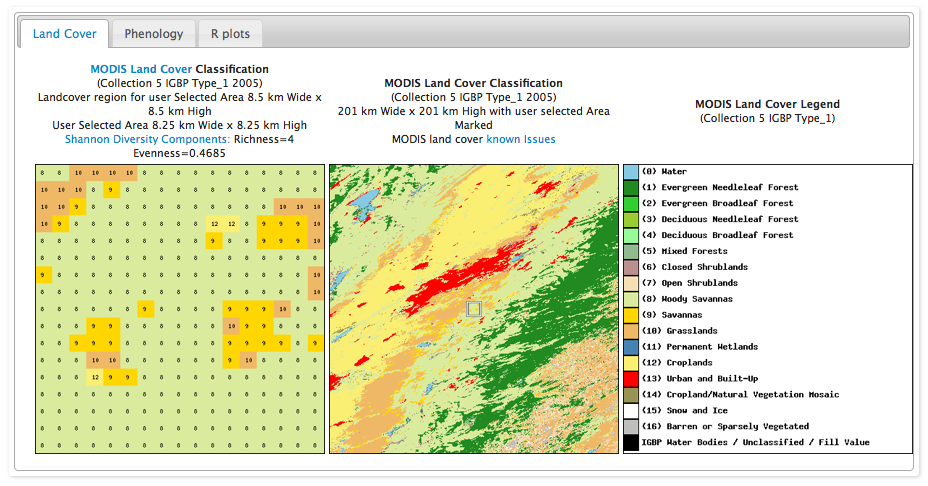This screenshot has width=928, height=486.
Task: Click the Croplands (12) color swatch
Action: pos(631,364)
